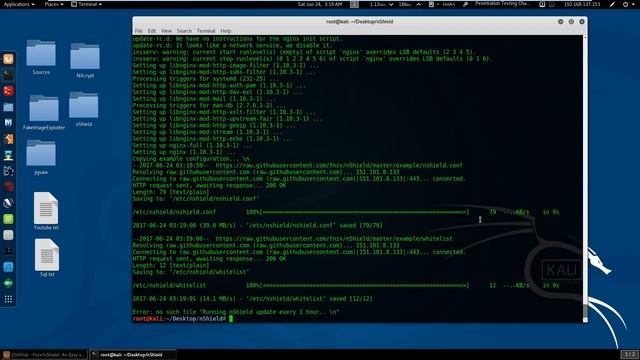Launch Metasploit M icon in dock
Screen dimensions: 640x360
tap(8, 123)
